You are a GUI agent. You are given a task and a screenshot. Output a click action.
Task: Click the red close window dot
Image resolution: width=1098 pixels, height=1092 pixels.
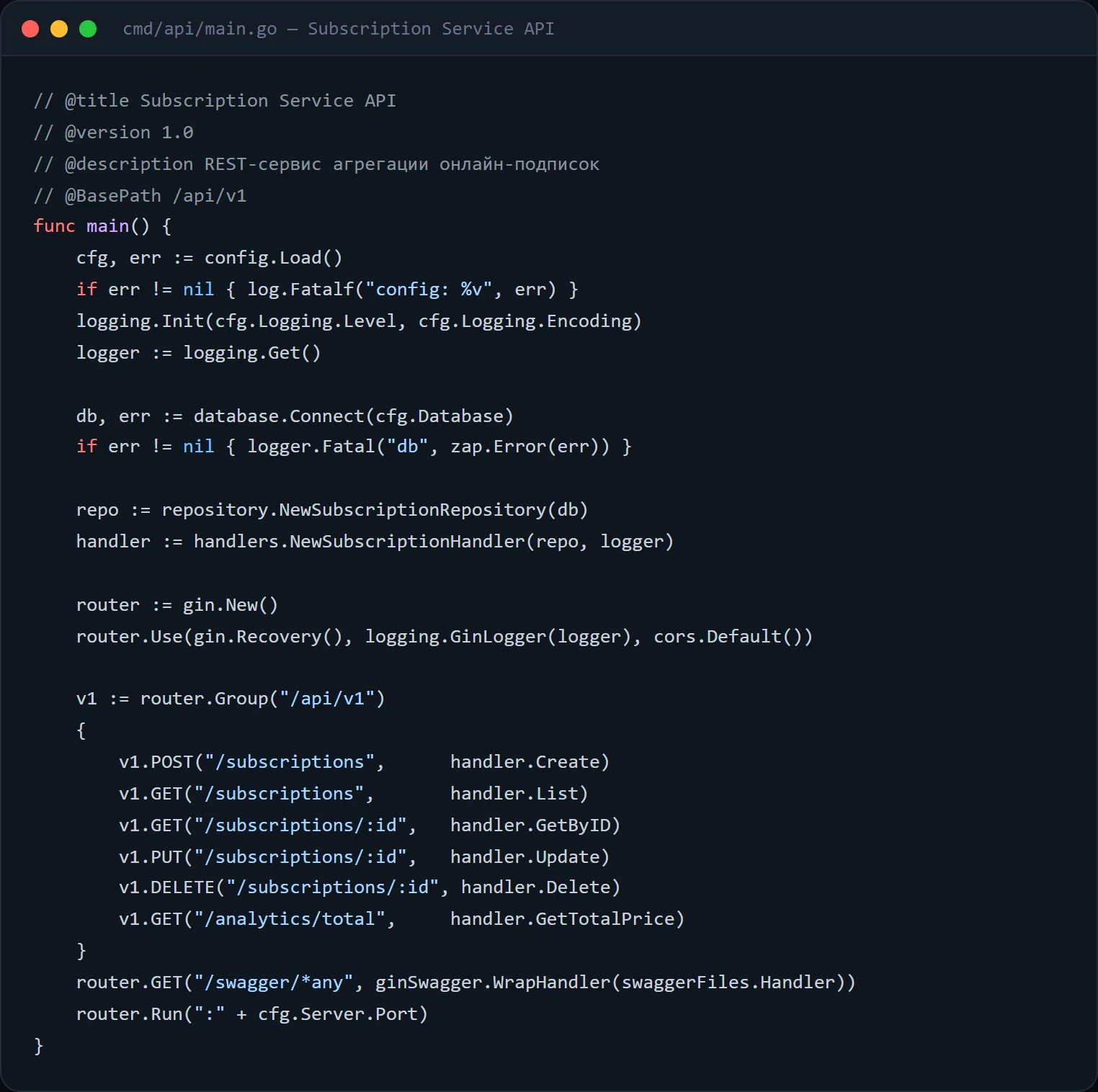click(x=30, y=29)
